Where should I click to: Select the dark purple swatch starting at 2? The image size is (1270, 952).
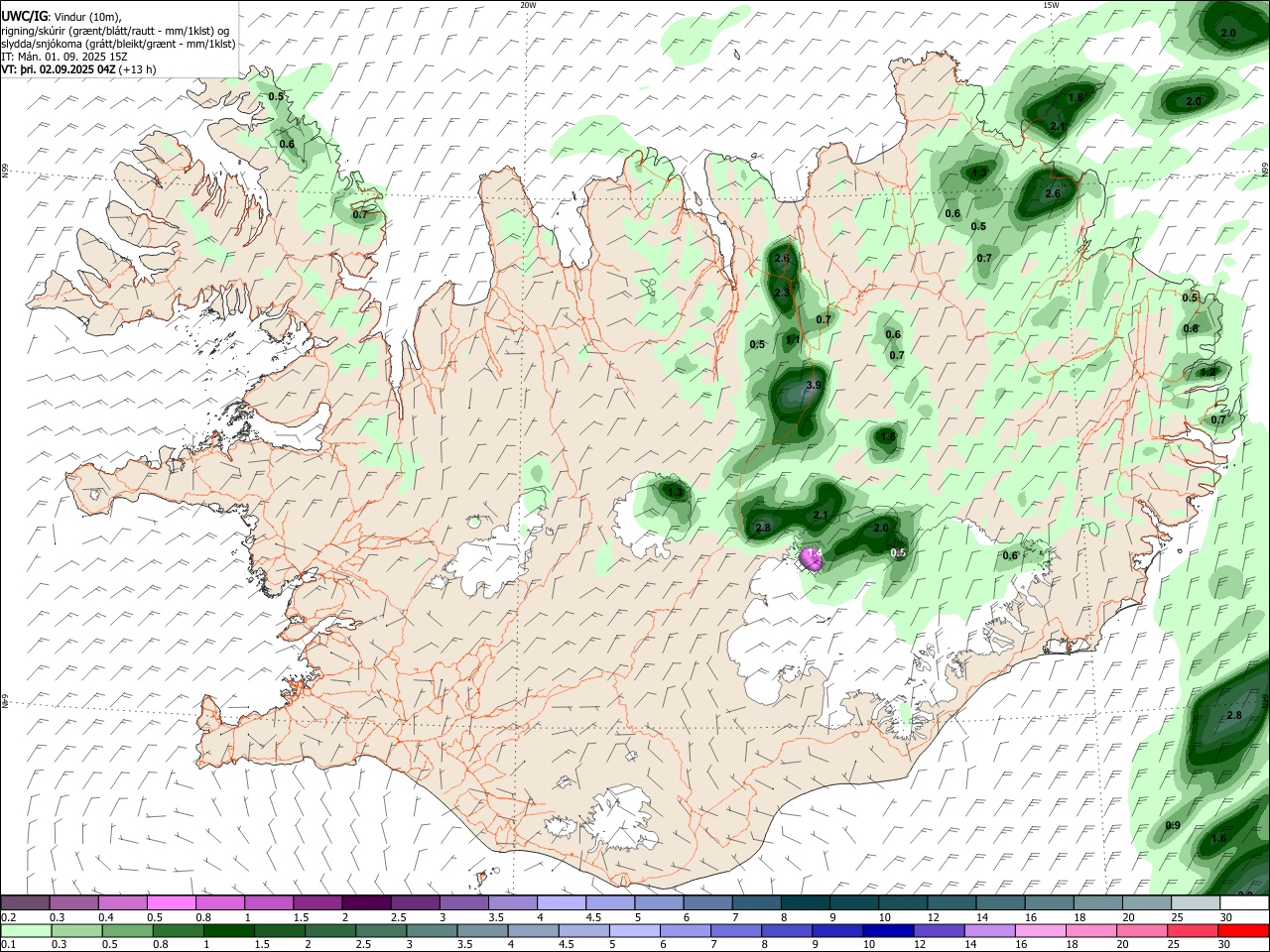(x=366, y=902)
